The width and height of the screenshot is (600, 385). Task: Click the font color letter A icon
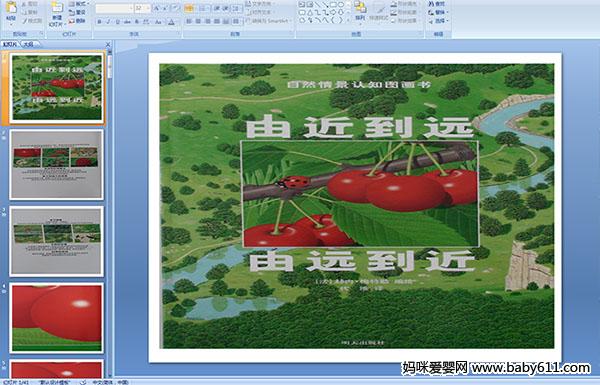coord(171,22)
